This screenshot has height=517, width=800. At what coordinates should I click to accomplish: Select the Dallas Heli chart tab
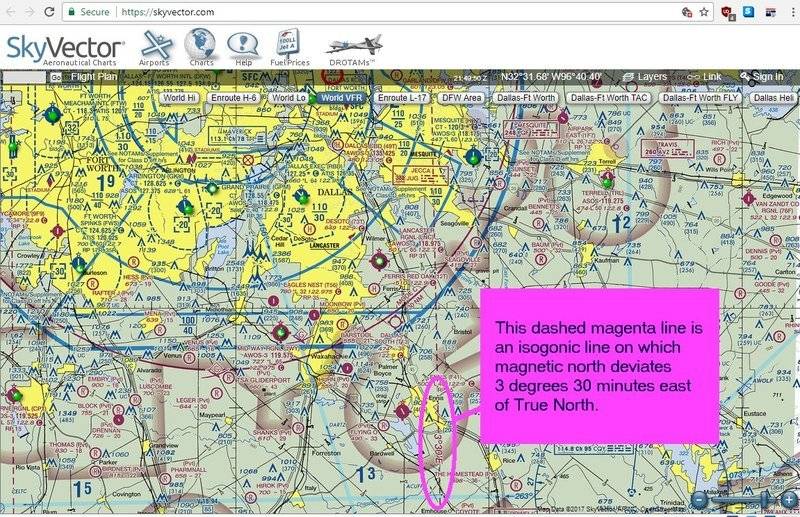pos(773,98)
